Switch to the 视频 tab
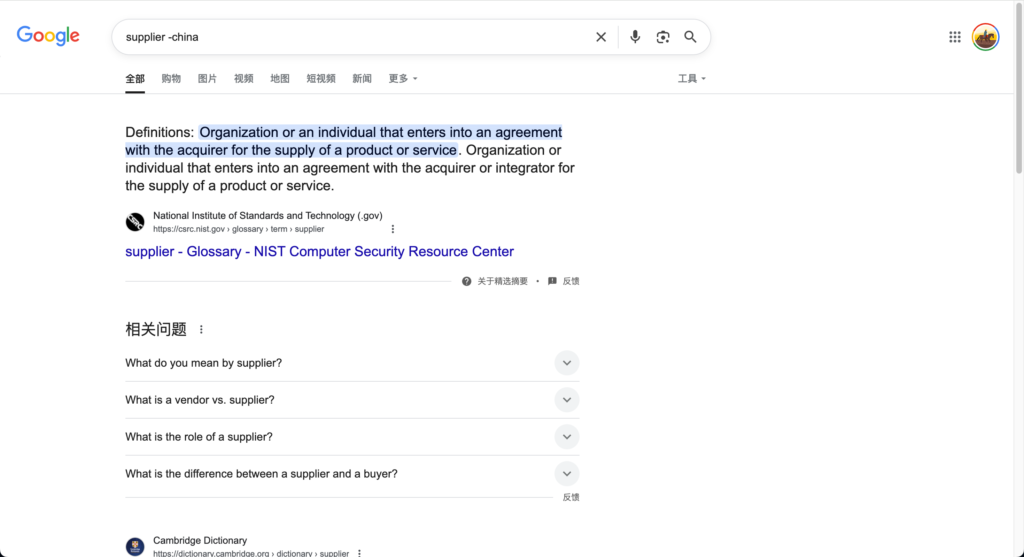The width and height of the screenshot is (1024, 557). pos(244,78)
